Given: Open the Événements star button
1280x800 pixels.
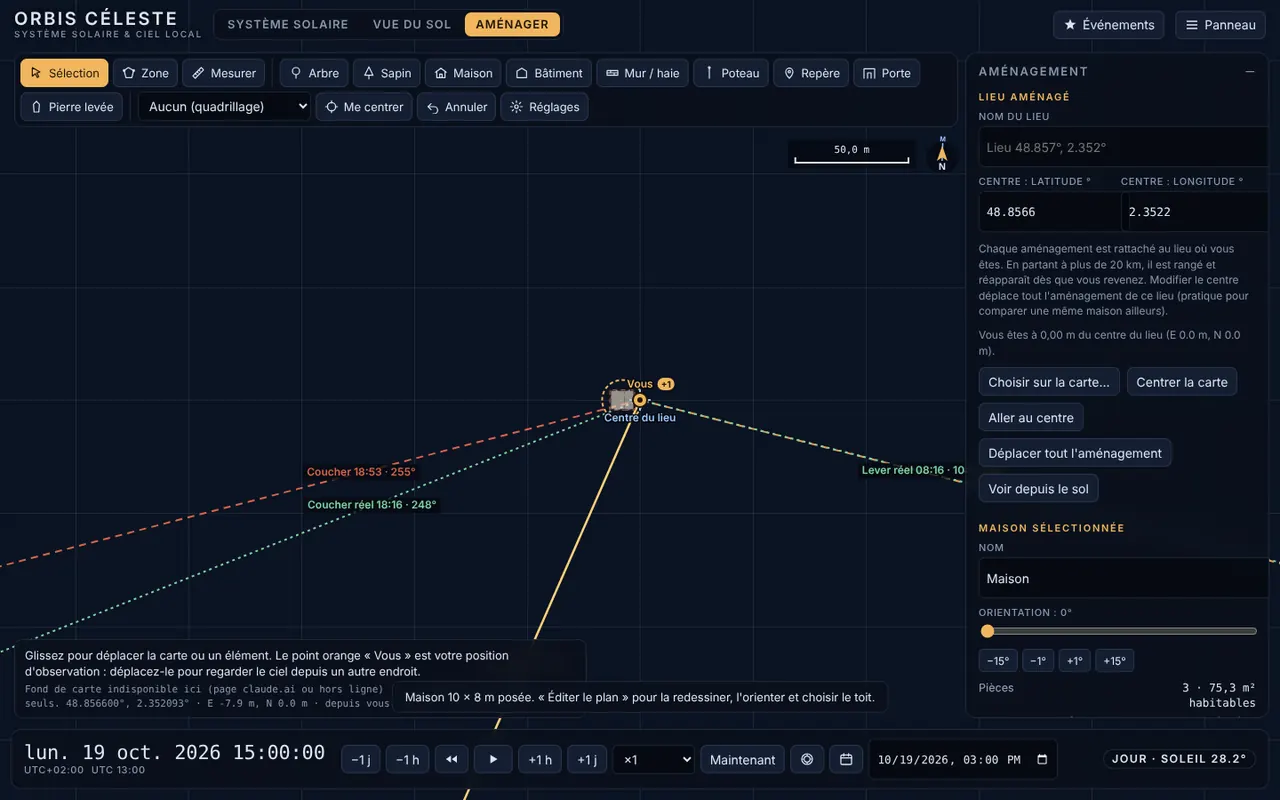Looking at the screenshot, I should coord(1109,25).
